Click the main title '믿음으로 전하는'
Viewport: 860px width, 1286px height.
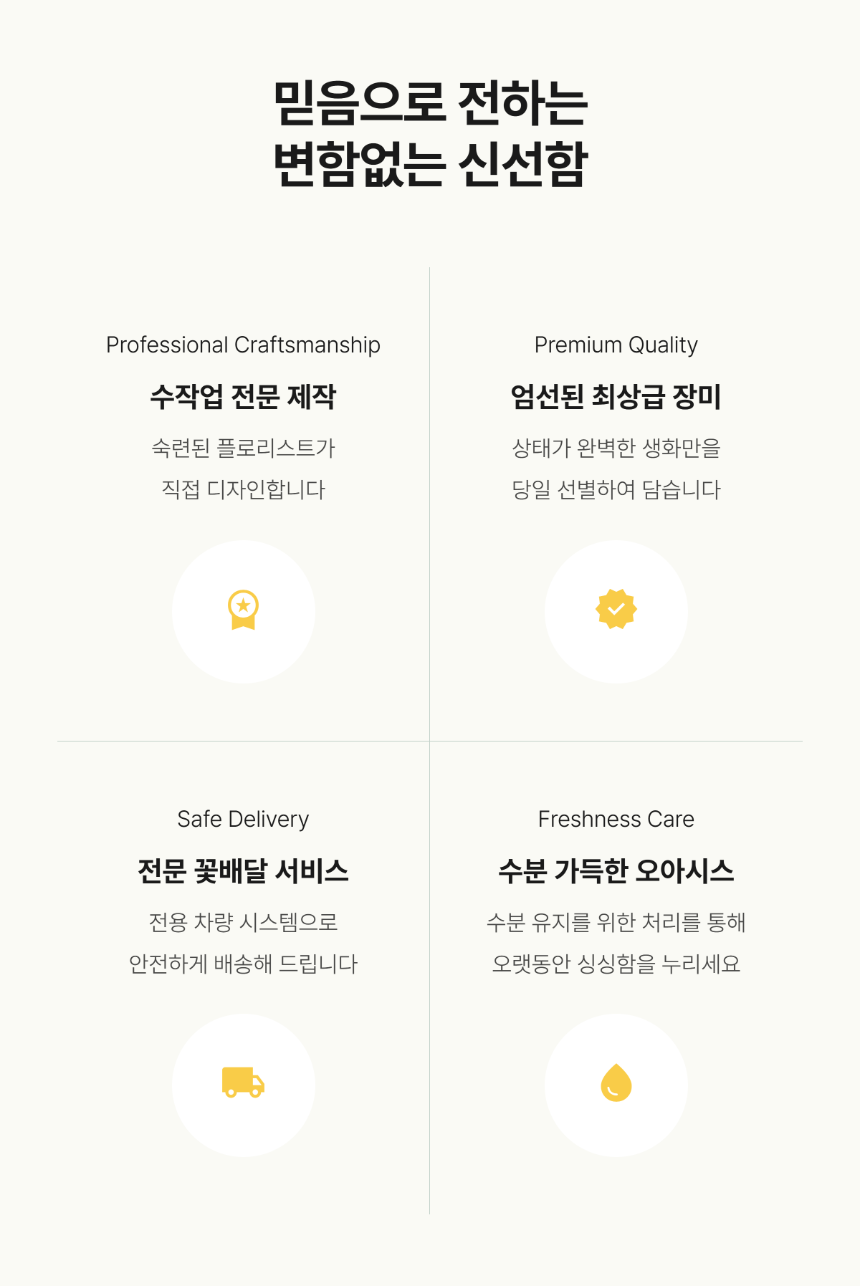coord(430,102)
